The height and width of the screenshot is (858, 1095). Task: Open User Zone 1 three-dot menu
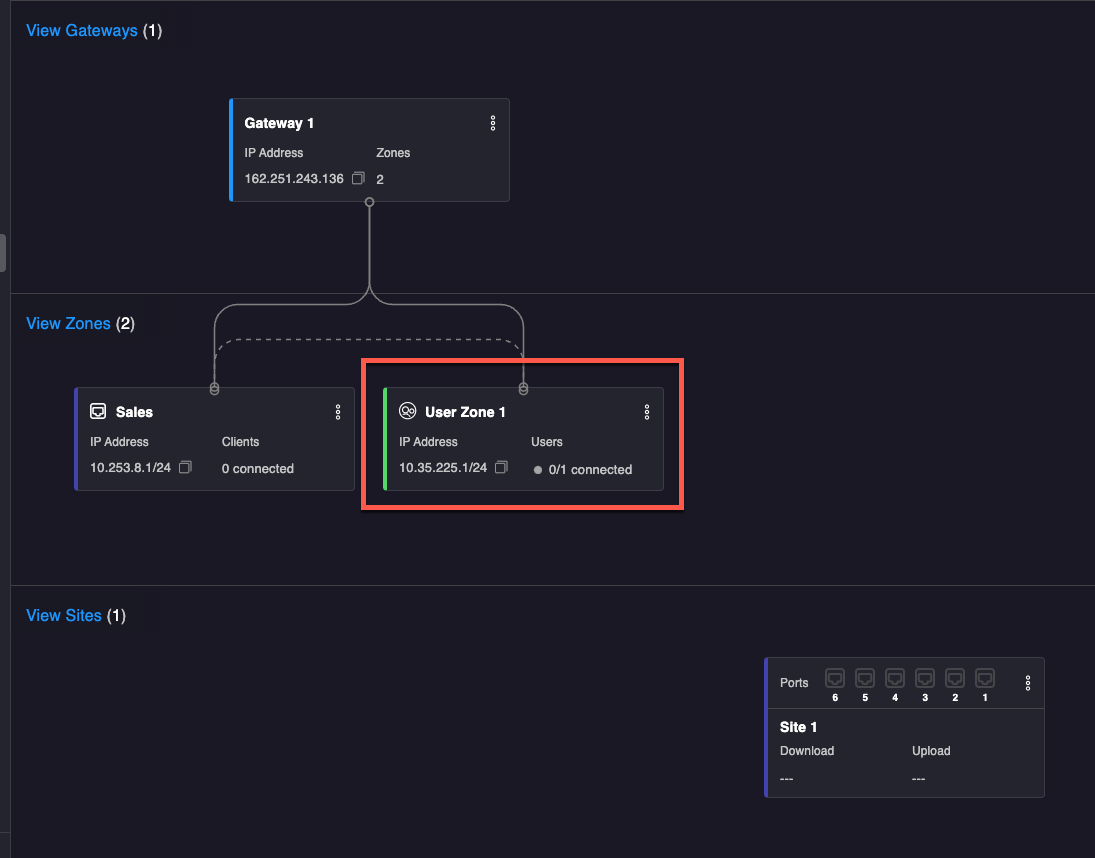coord(647,412)
